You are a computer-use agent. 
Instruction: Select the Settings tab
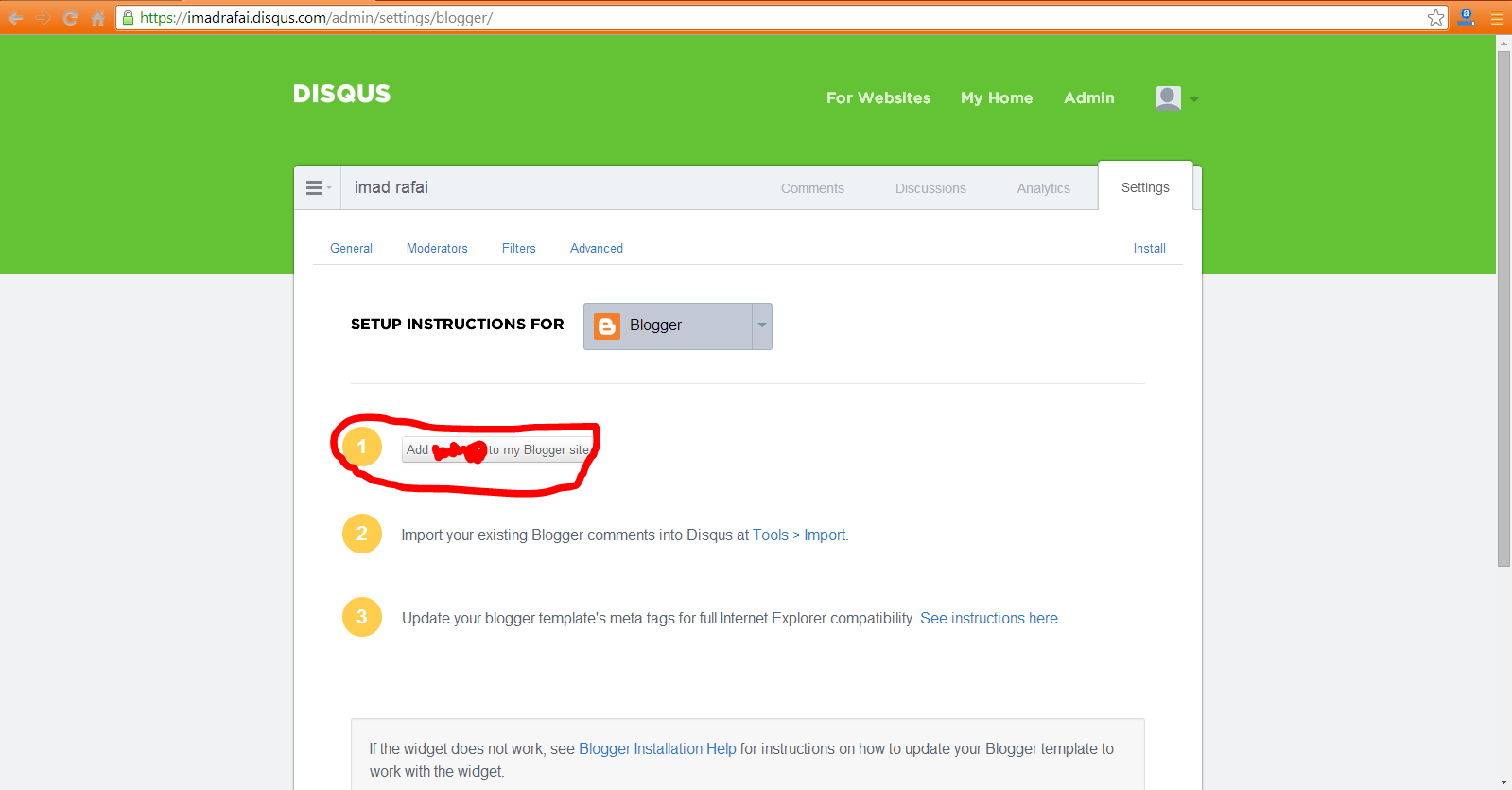1145,187
